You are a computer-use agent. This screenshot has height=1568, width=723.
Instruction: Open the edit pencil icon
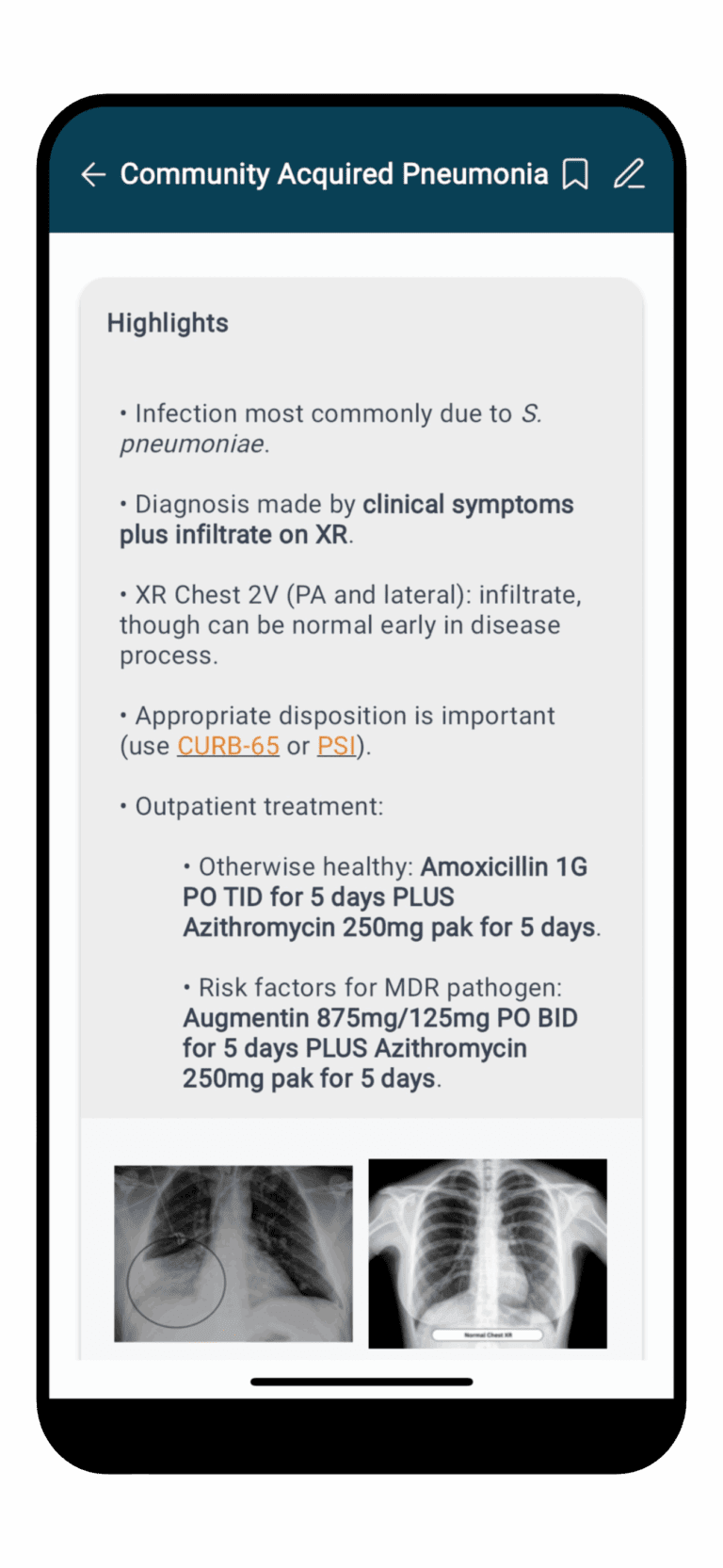click(x=629, y=174)
